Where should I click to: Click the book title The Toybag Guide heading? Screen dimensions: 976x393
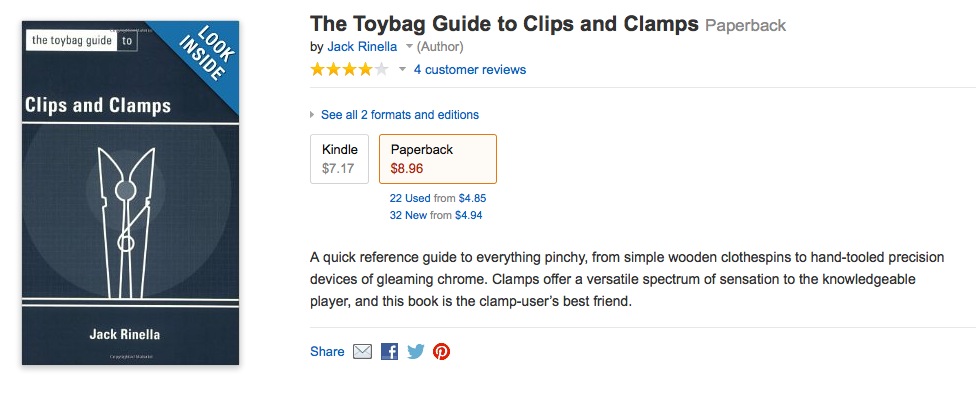pyautogui.click(x=504, y=24)
